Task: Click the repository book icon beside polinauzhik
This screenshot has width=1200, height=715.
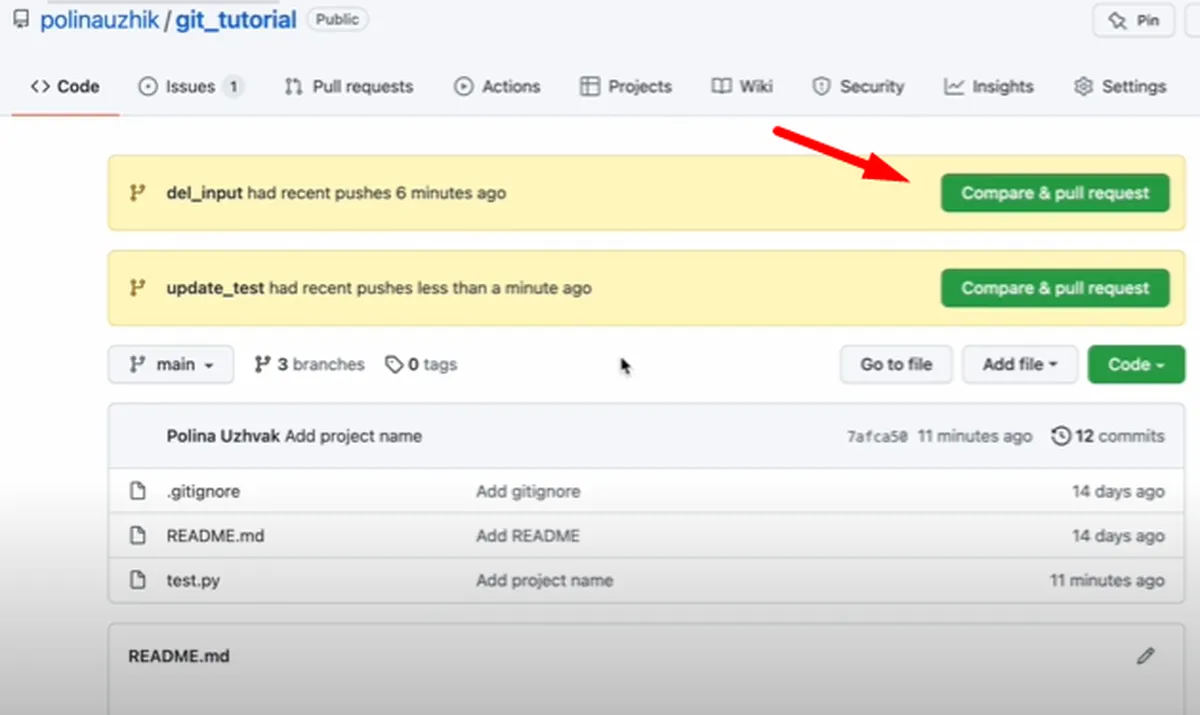Action: (22, 19)
